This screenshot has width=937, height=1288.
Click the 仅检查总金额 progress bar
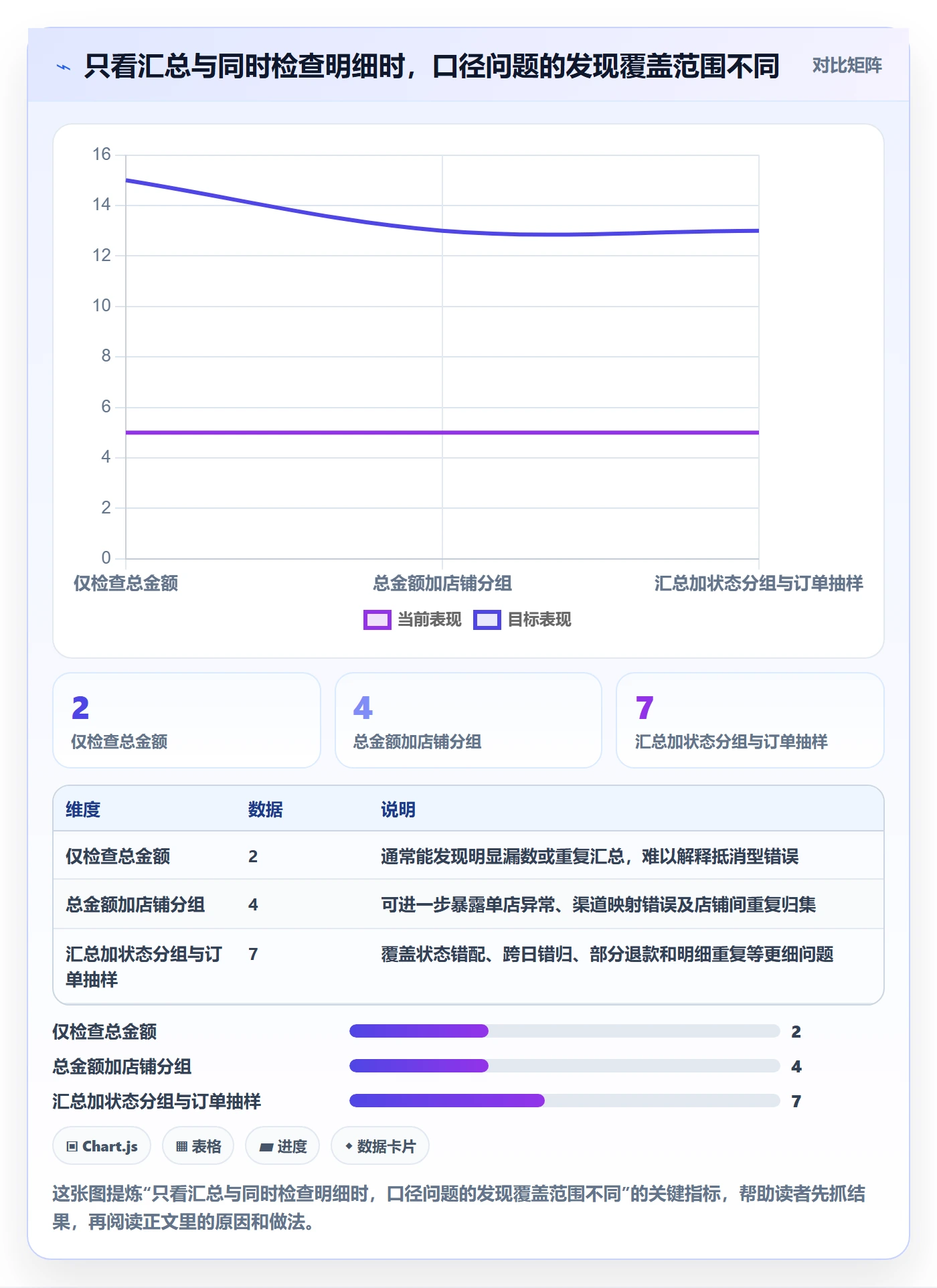565,1031
